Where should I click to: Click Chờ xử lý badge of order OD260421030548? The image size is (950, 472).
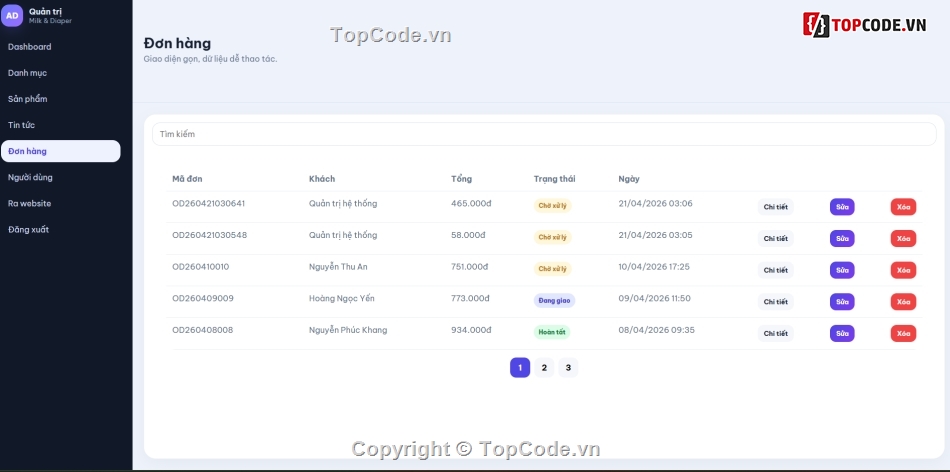pos(553,237)
